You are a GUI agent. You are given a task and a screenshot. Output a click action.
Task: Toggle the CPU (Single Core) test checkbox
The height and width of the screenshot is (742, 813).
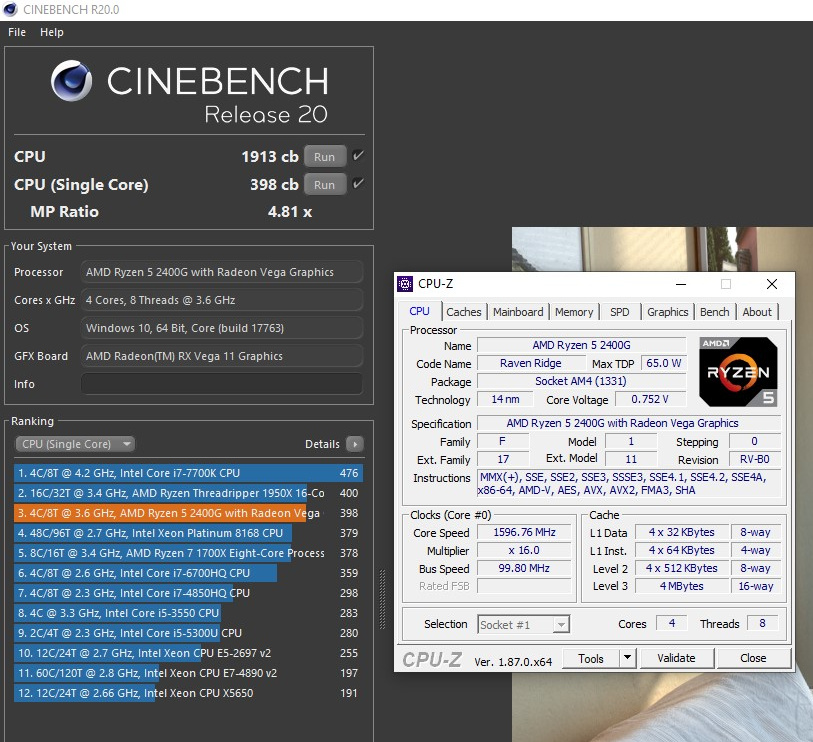(x=358, y=184)
